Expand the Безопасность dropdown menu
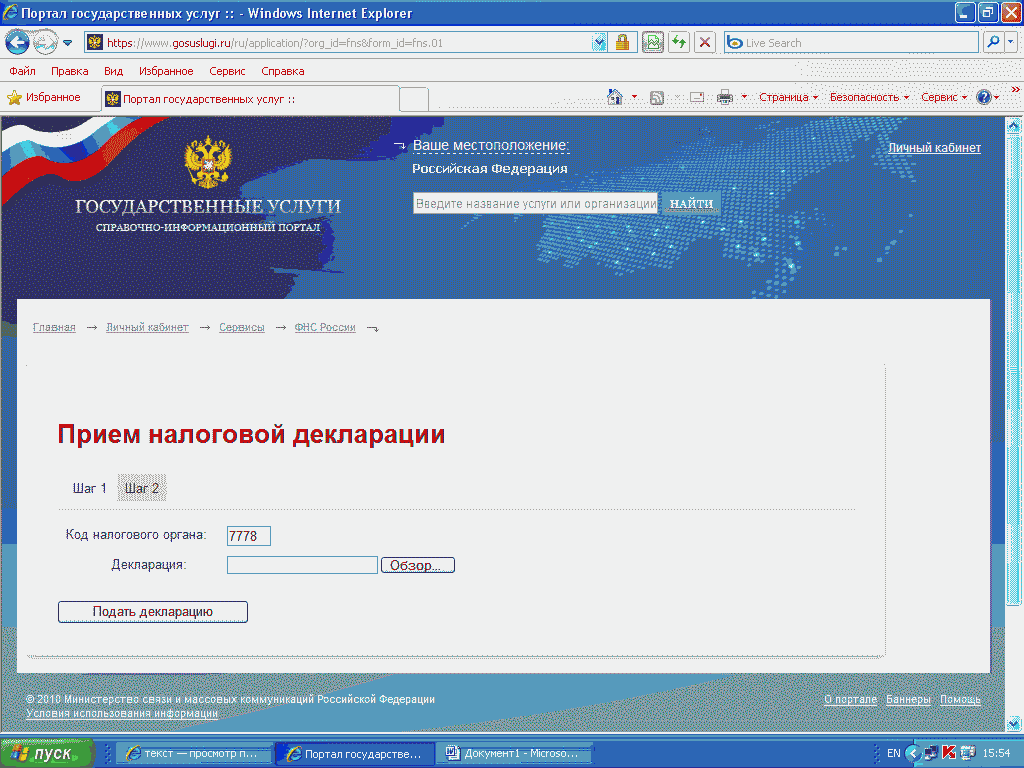Viewport: 1024px width, 768px height. click(869, 97)
